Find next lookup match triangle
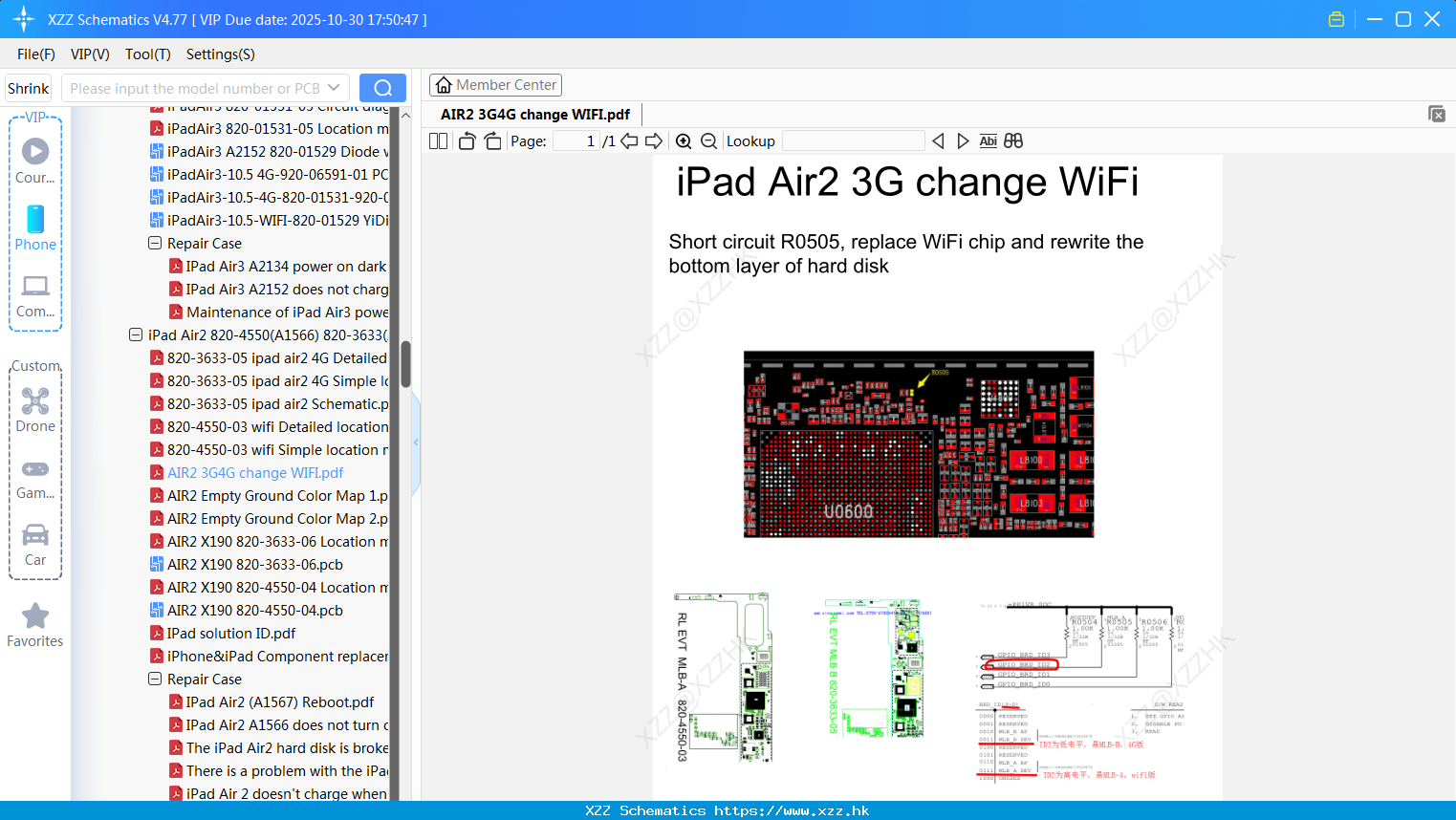This screenshot has height=820, width=1456. (963, 140)
